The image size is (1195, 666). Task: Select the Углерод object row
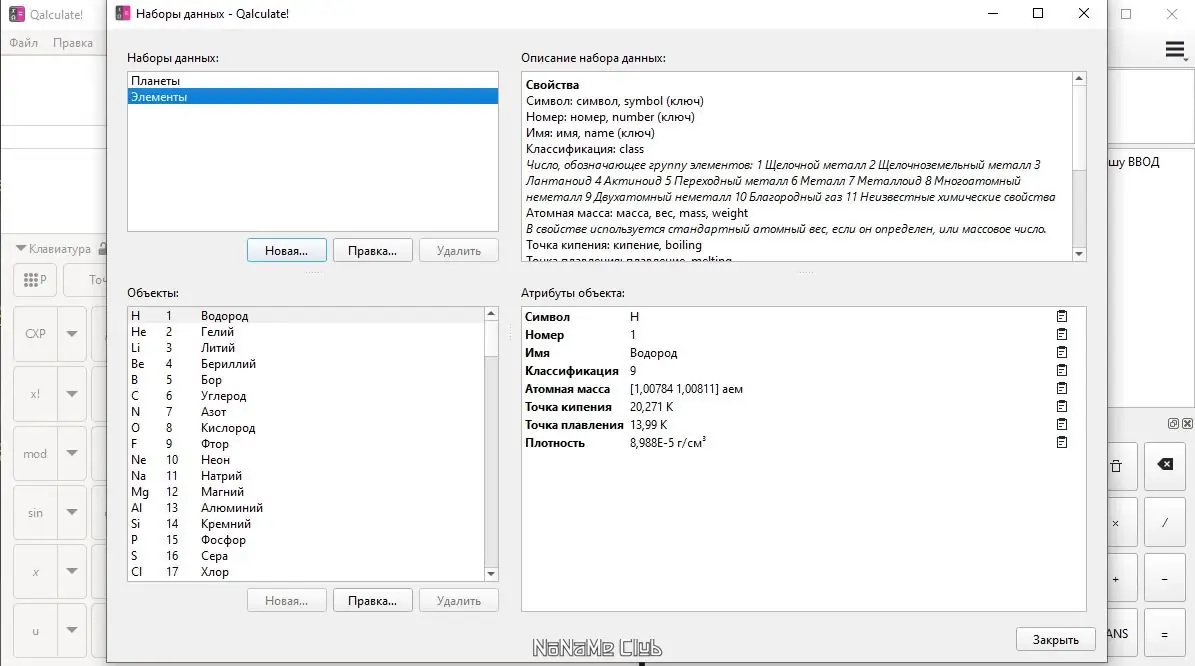(x=306, y=395)
